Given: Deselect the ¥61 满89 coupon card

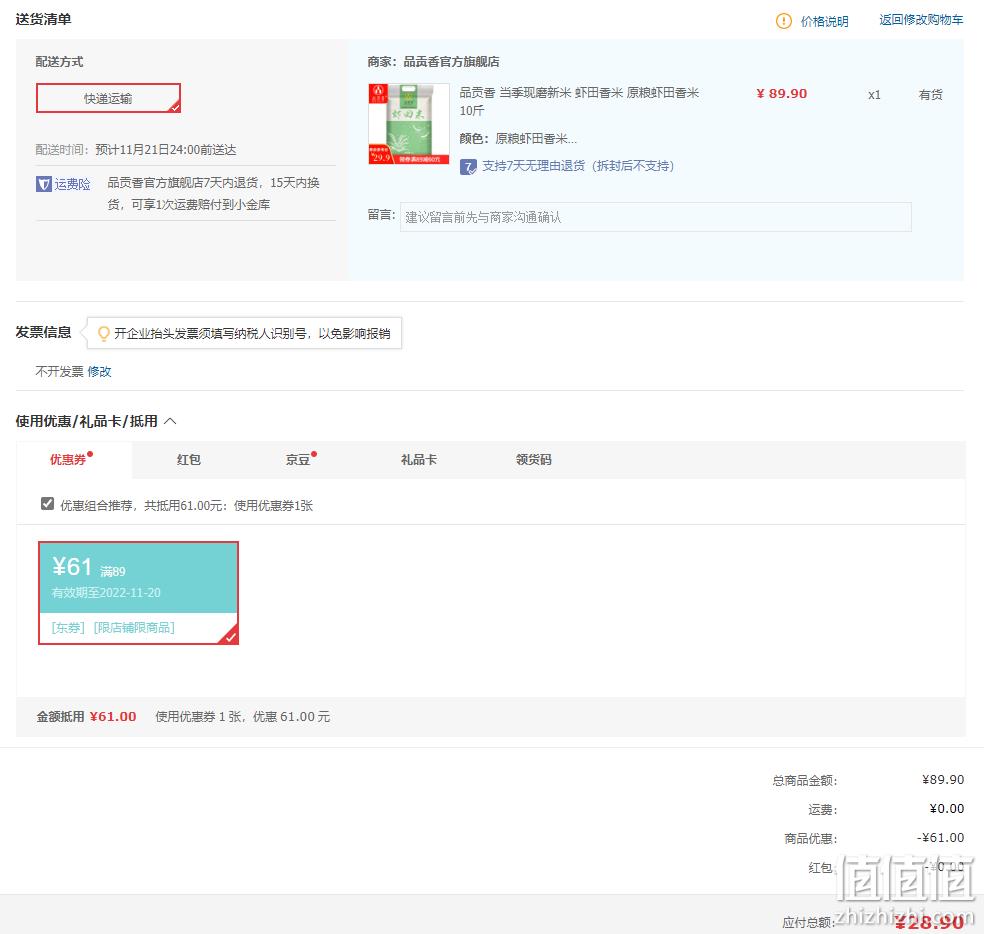Looking at the screenshot, I should pyautogui.click(x=138, y=593).
